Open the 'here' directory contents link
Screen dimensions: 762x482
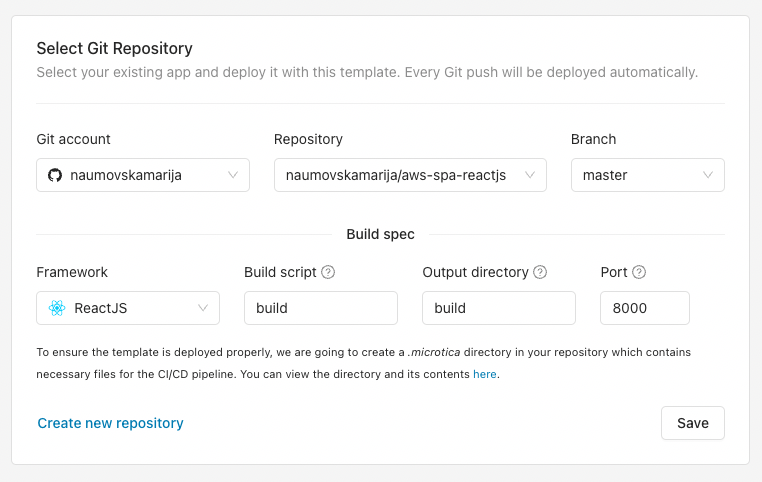pos(484,374)
